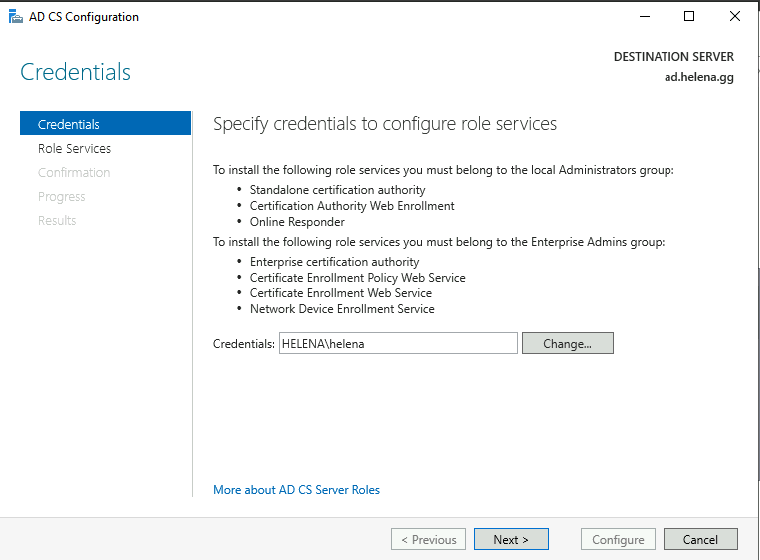
Task: Click the Network Device Enrollment Service item
Action: point(342,309)
